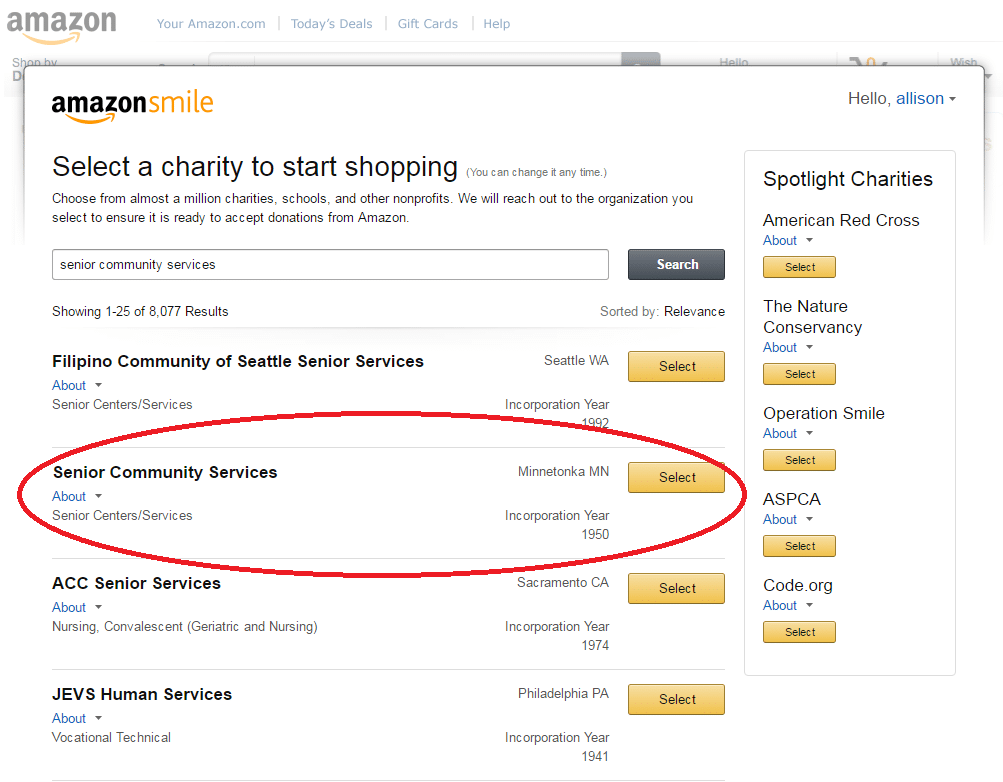This screenshot has height=782, width=1003.
Task: Select the ASPCA spotlight charity
Action: click(x=799, y=547)
